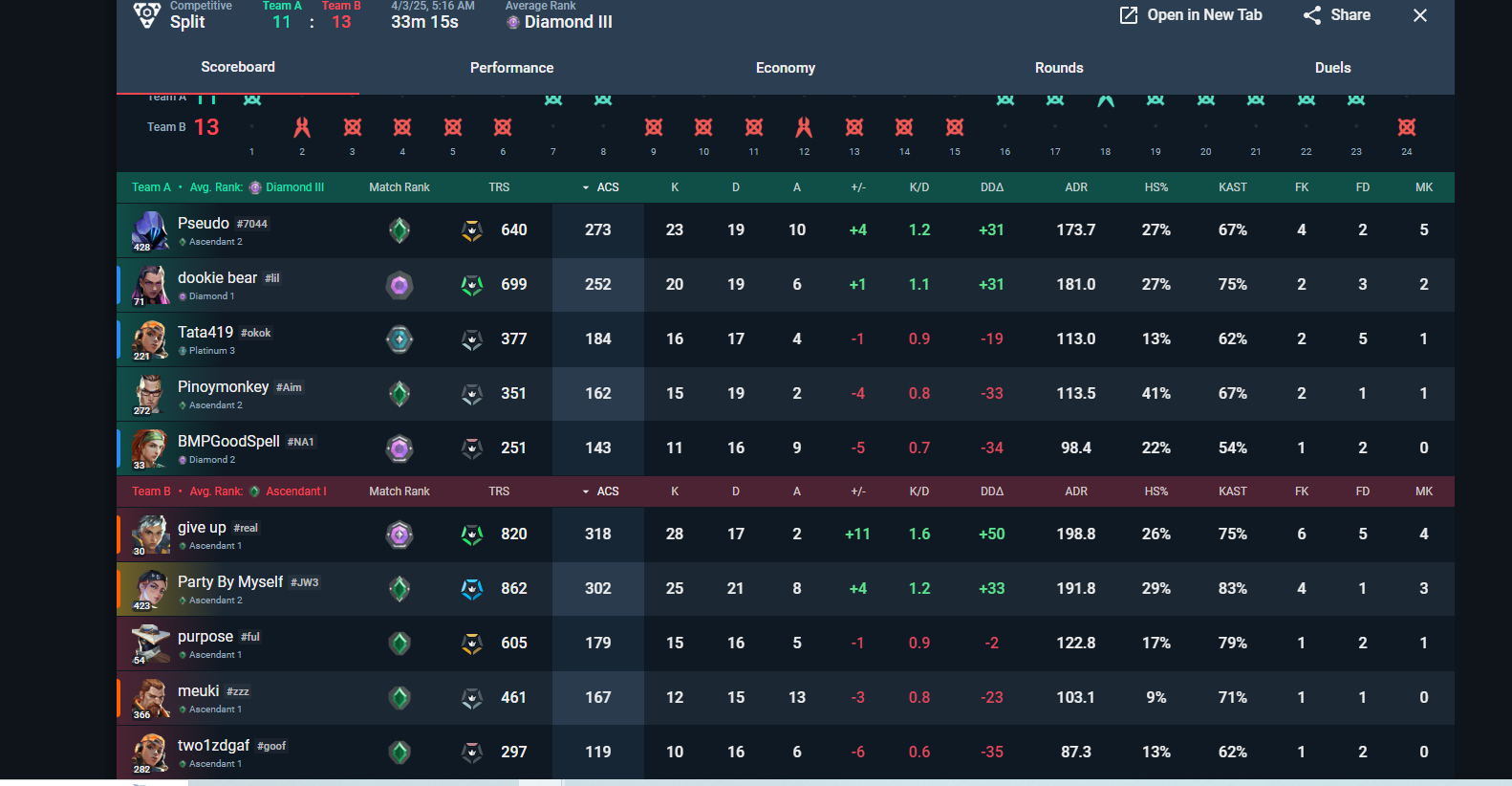
Task: Click Party By Myself's TRS badge icon
Action: pos(472,589)
